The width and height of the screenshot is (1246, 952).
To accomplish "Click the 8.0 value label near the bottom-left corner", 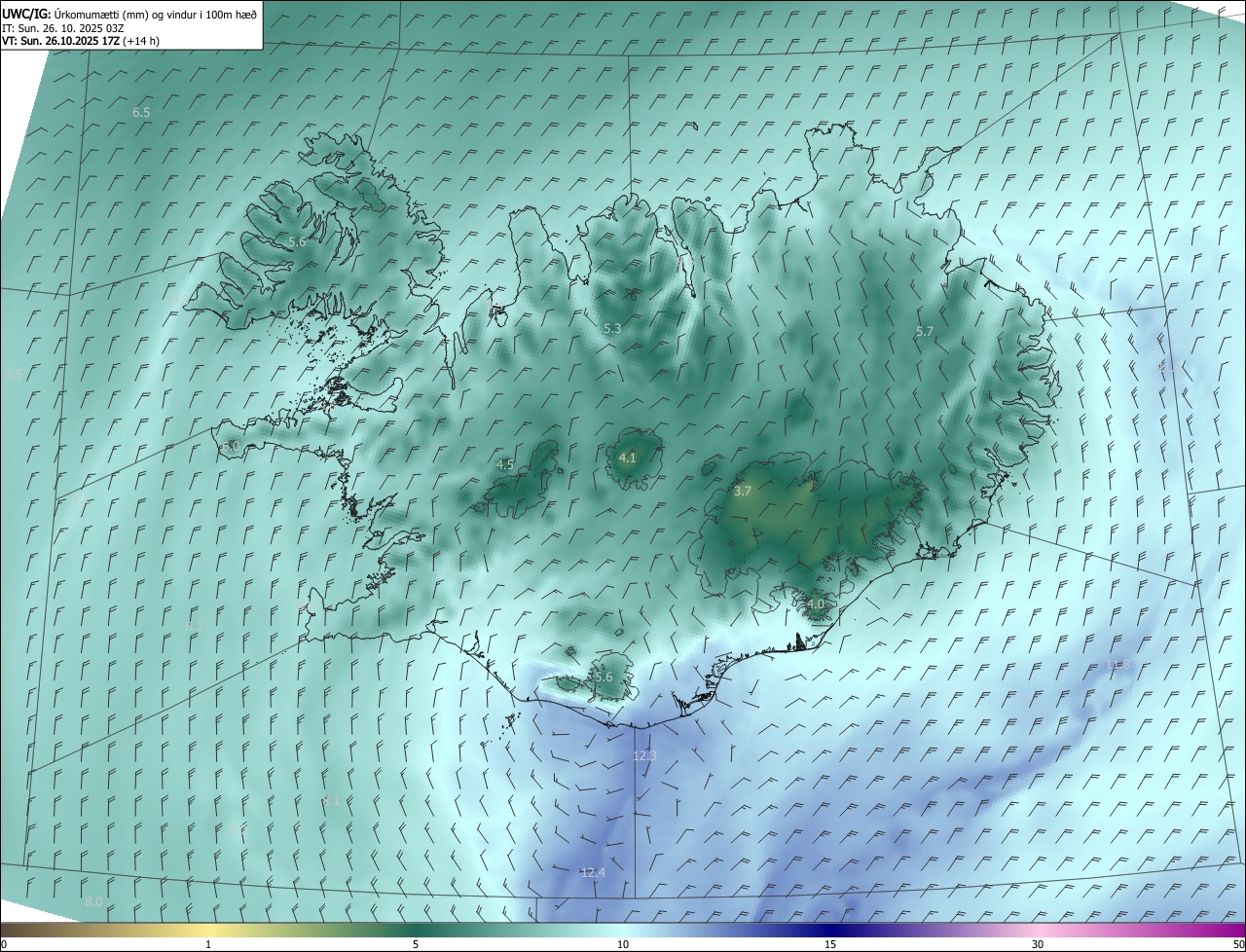I will pos(93,902).
